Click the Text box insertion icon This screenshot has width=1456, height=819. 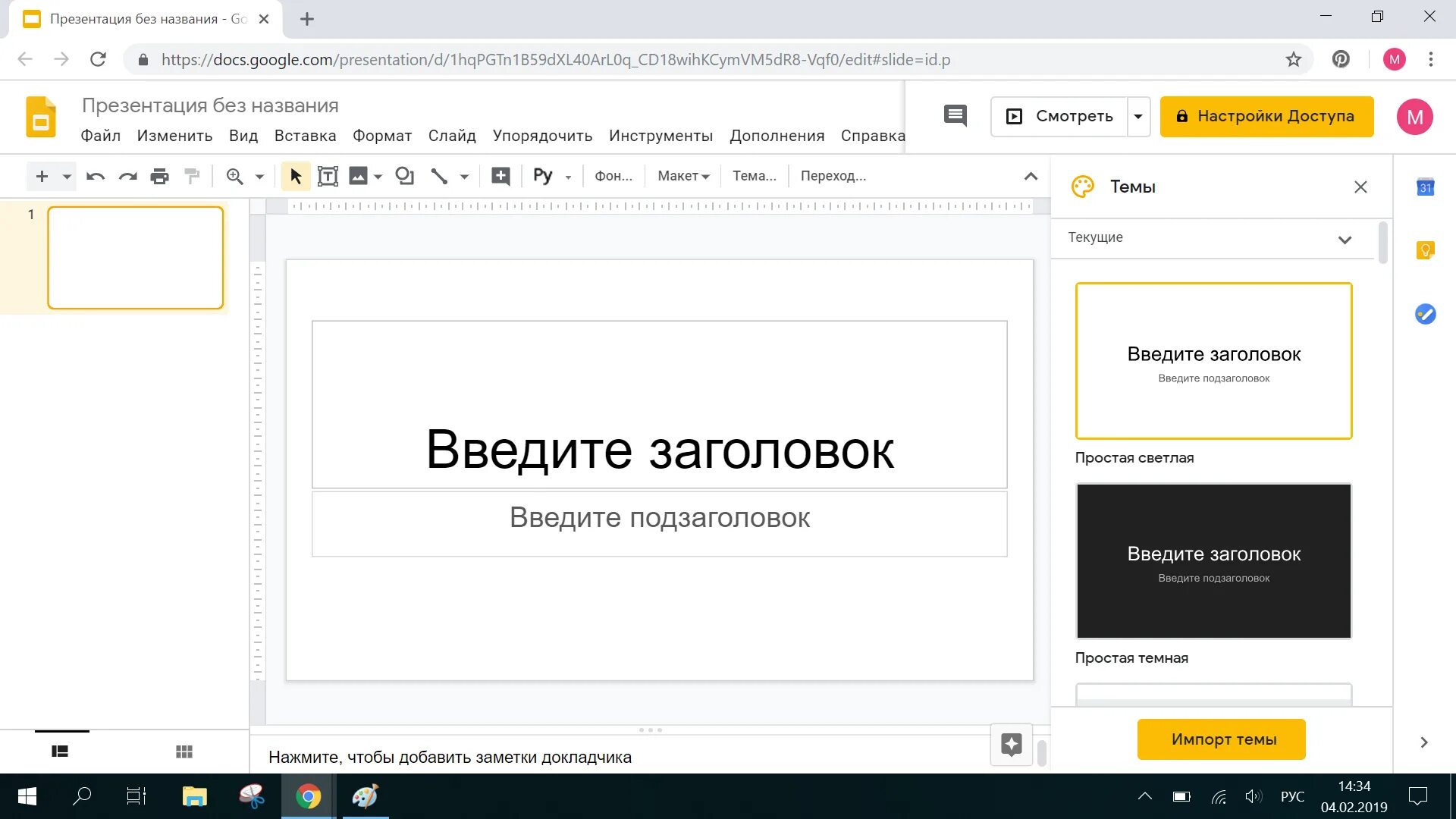[x=328, y=176]
